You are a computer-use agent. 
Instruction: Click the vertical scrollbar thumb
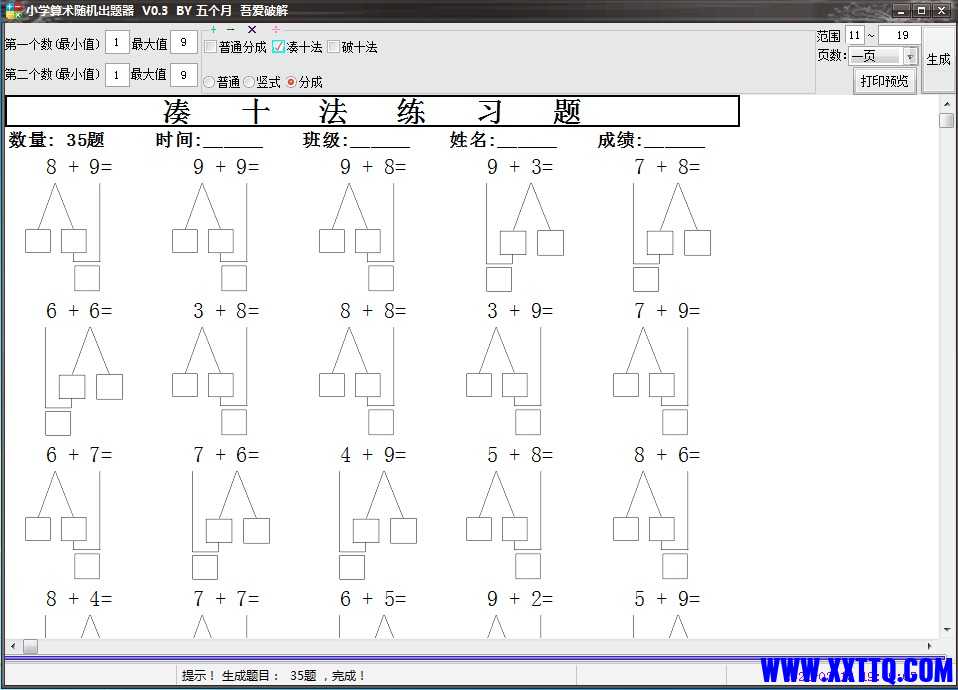(946, 120)
